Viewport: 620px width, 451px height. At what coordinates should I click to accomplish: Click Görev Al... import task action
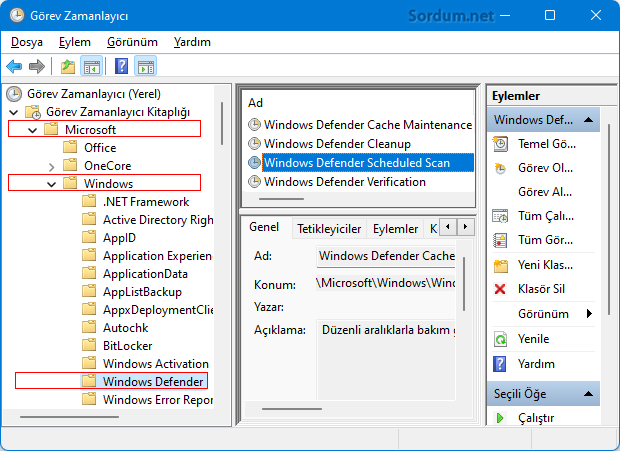pyautogui.click(x=545, y=192)
